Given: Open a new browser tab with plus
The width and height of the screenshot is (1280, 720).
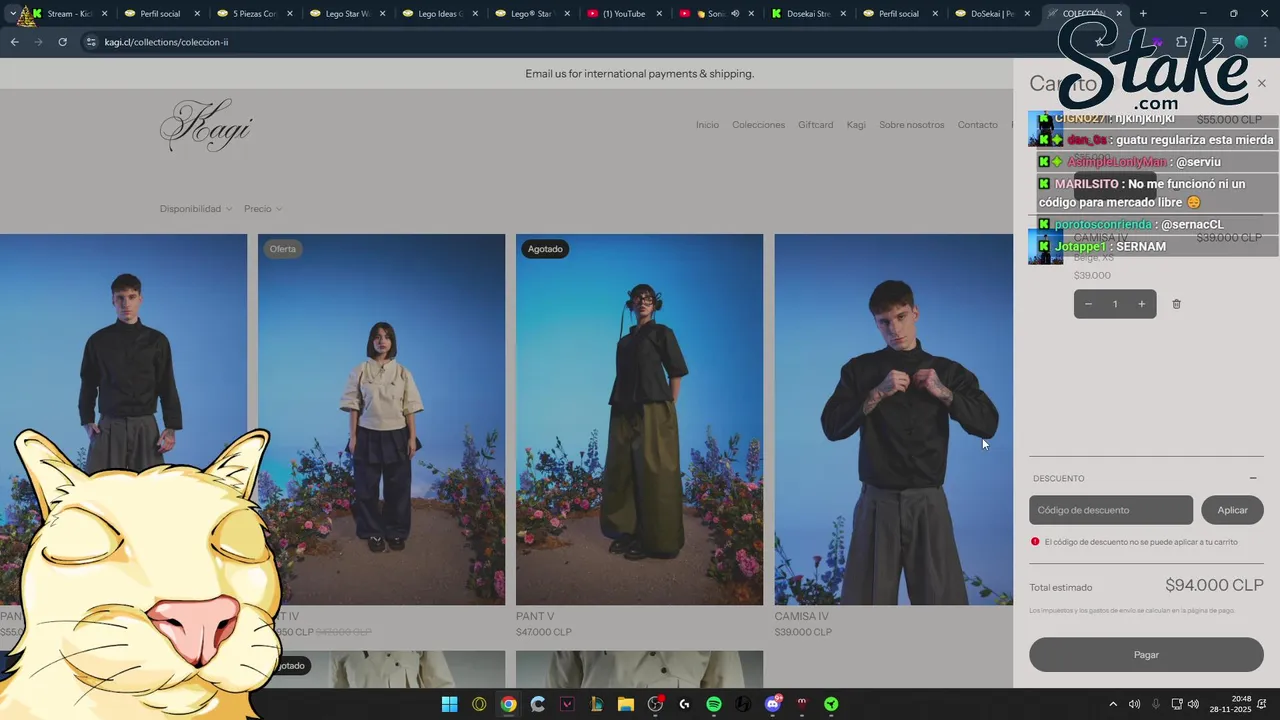Looking at the screenshot, I should point(1143,14).
